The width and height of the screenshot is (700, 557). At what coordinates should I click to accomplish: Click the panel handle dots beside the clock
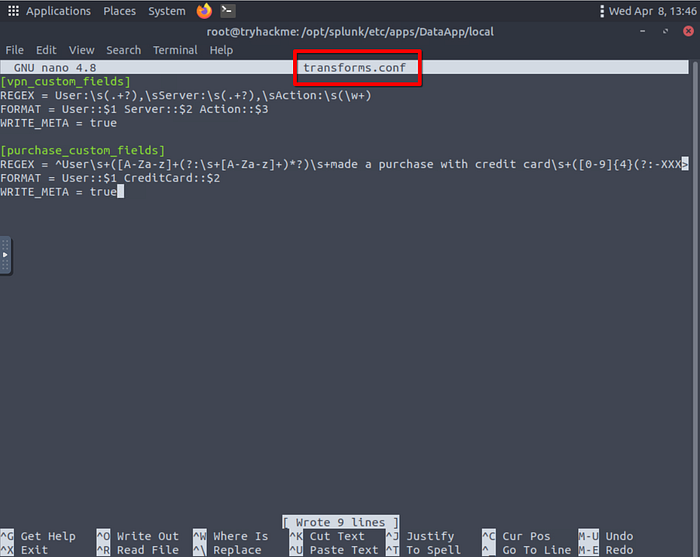click(602, 11)
